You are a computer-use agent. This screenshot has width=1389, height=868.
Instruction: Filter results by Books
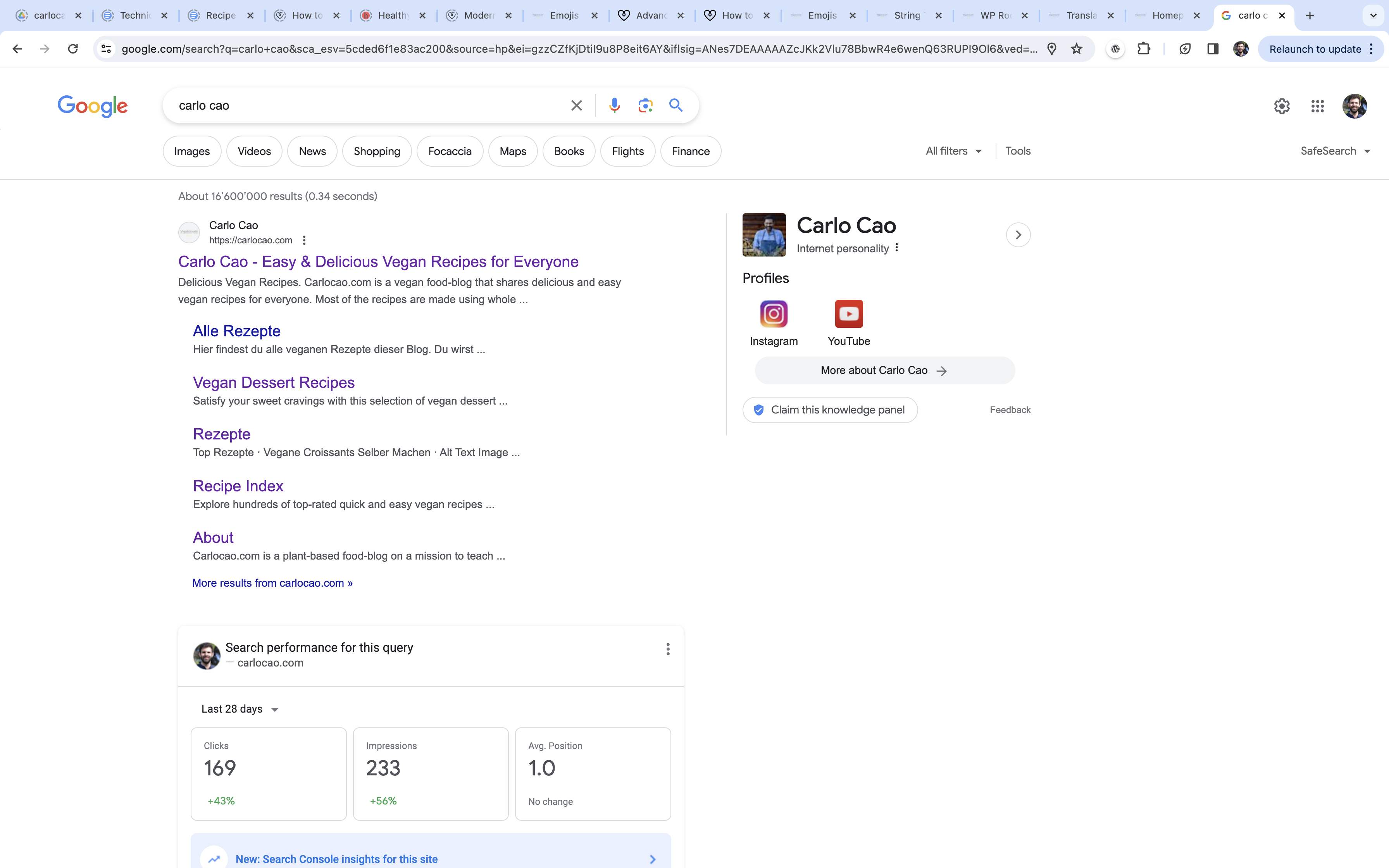[x=569, y=151]
